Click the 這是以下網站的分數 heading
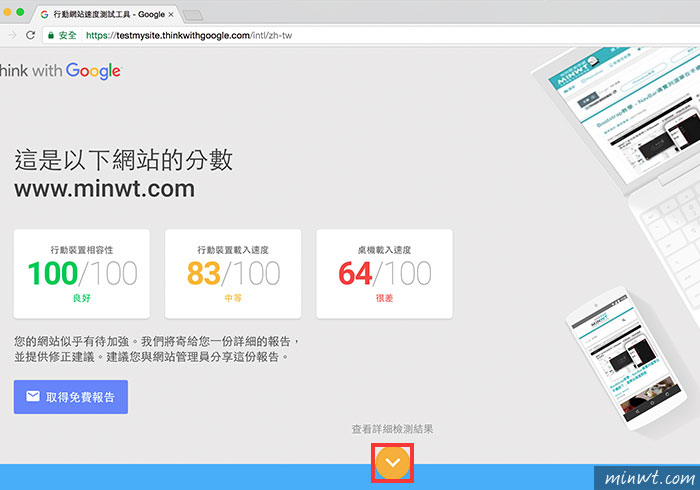 coord(124,159)
